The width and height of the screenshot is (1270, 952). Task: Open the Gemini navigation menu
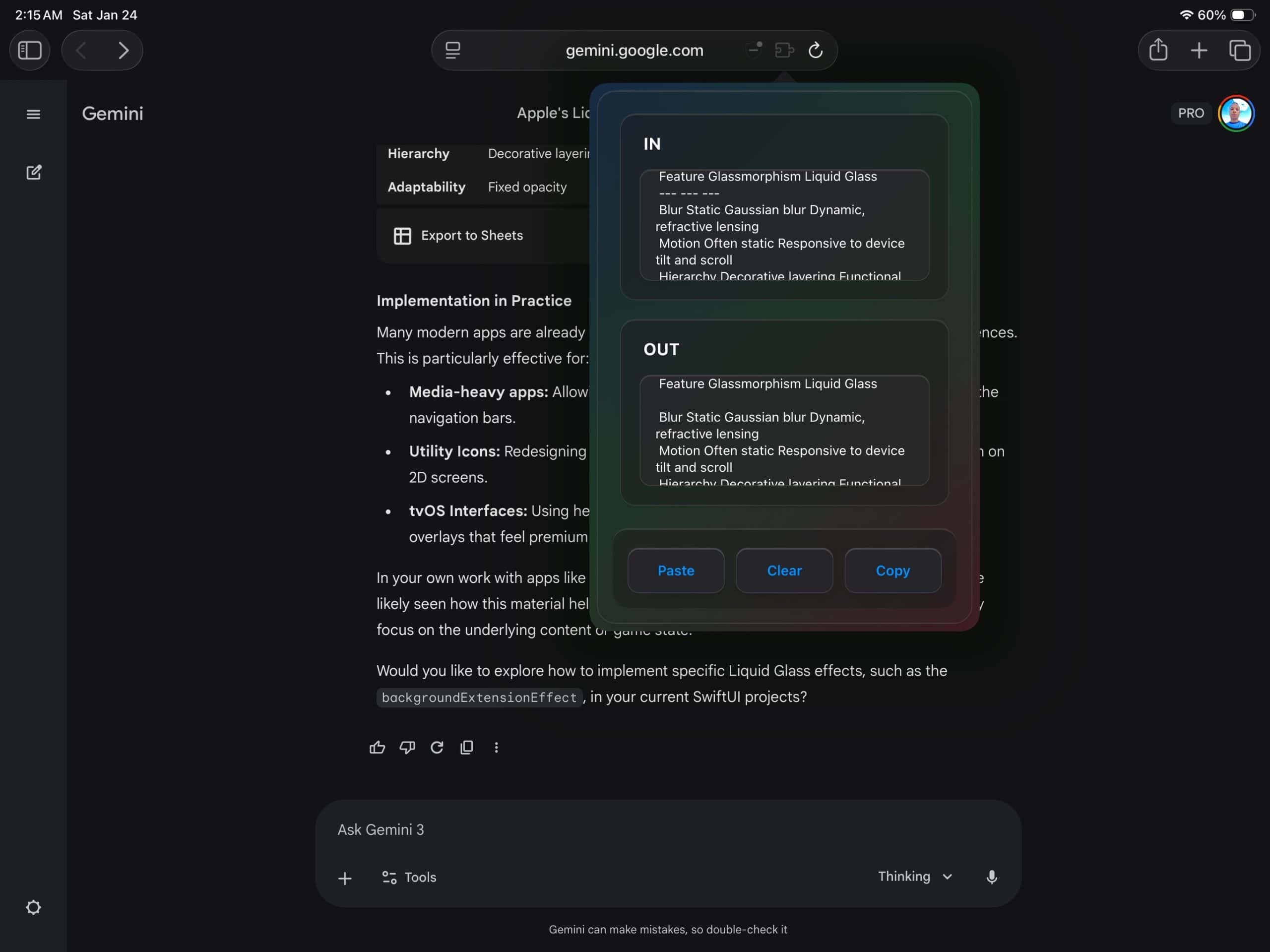point(33,114)
